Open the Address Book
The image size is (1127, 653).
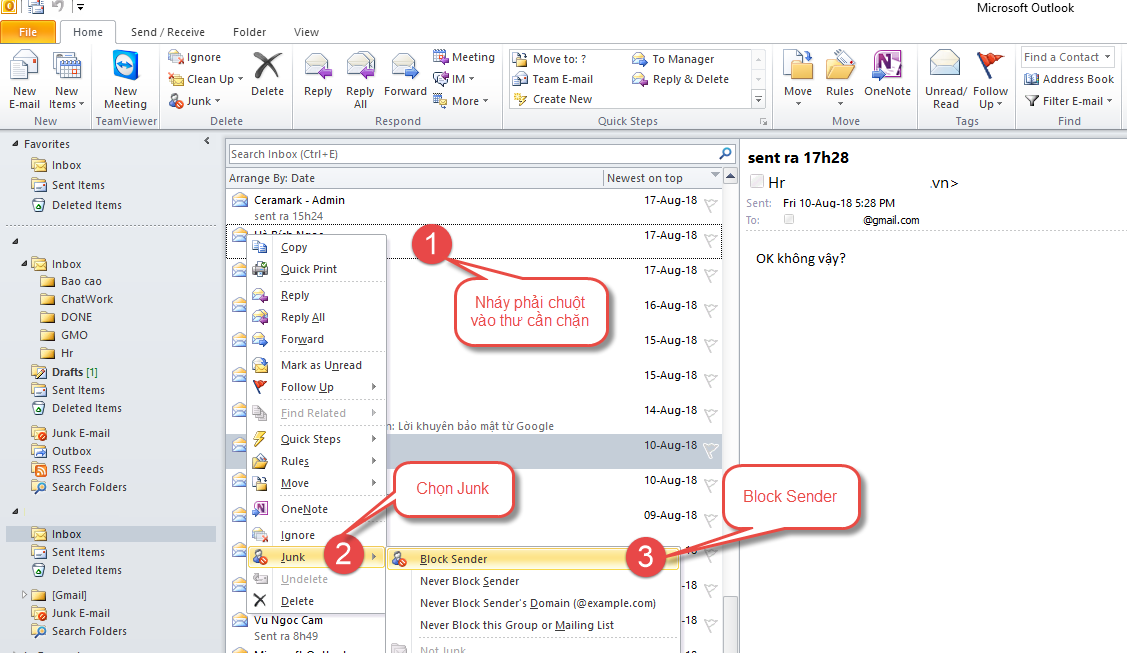point(1069,79)
